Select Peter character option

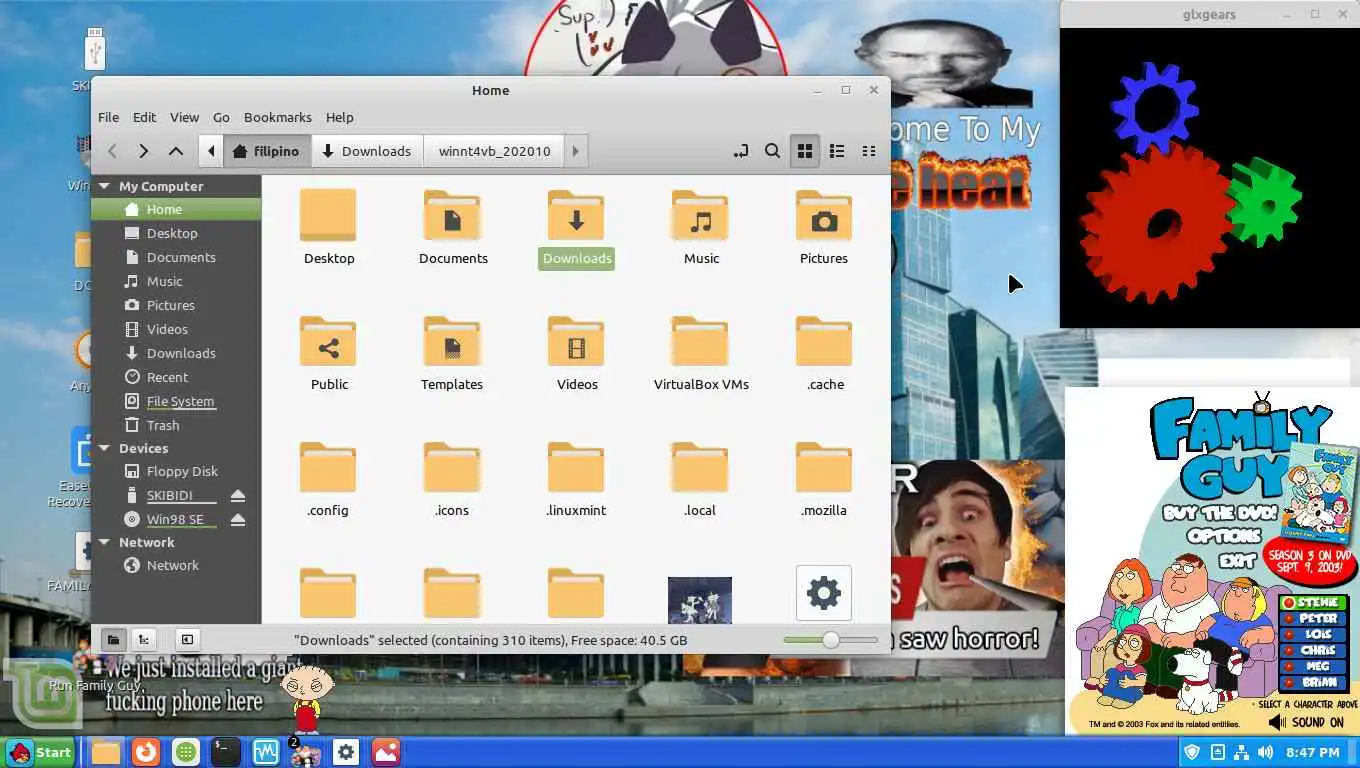point(1315,619)
